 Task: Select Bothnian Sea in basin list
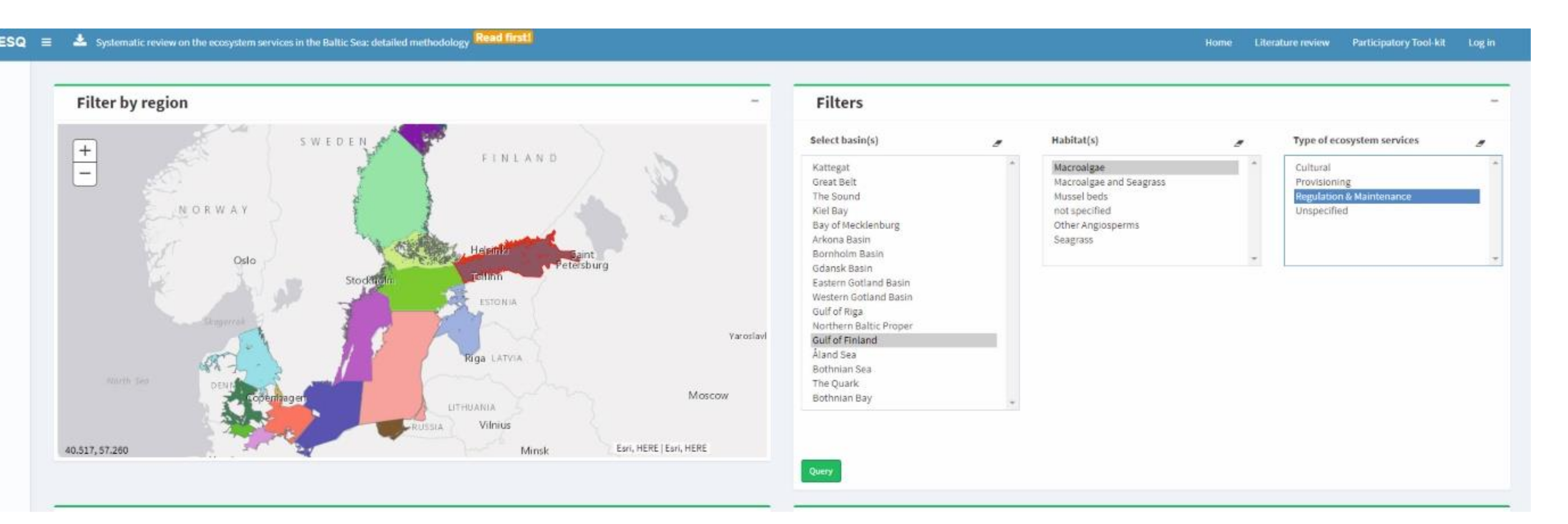pyautogui.click(x=841, y=369)
